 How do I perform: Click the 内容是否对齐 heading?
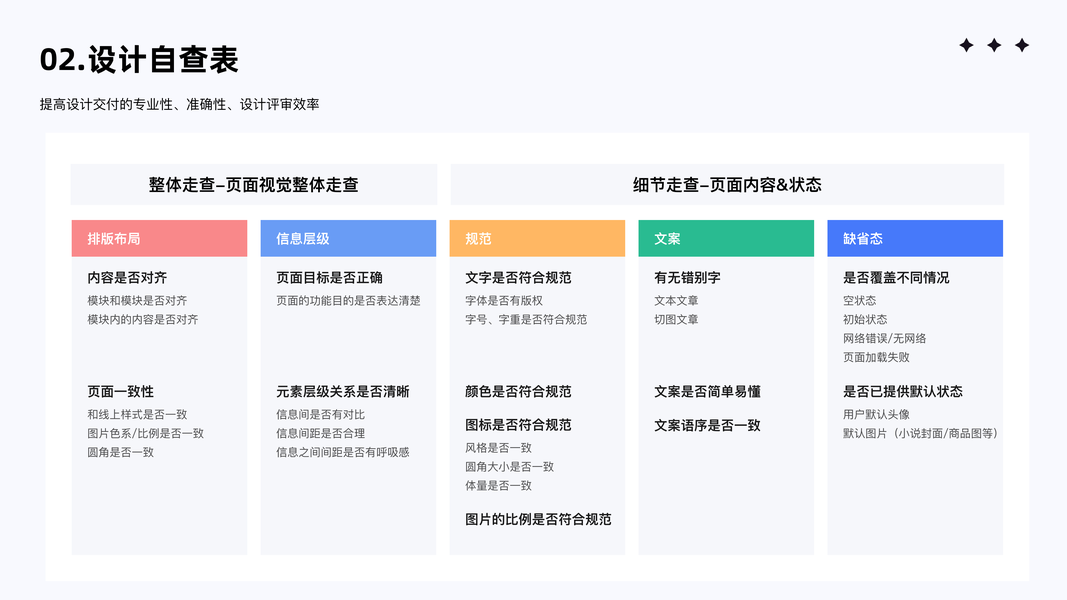[127, 278]
